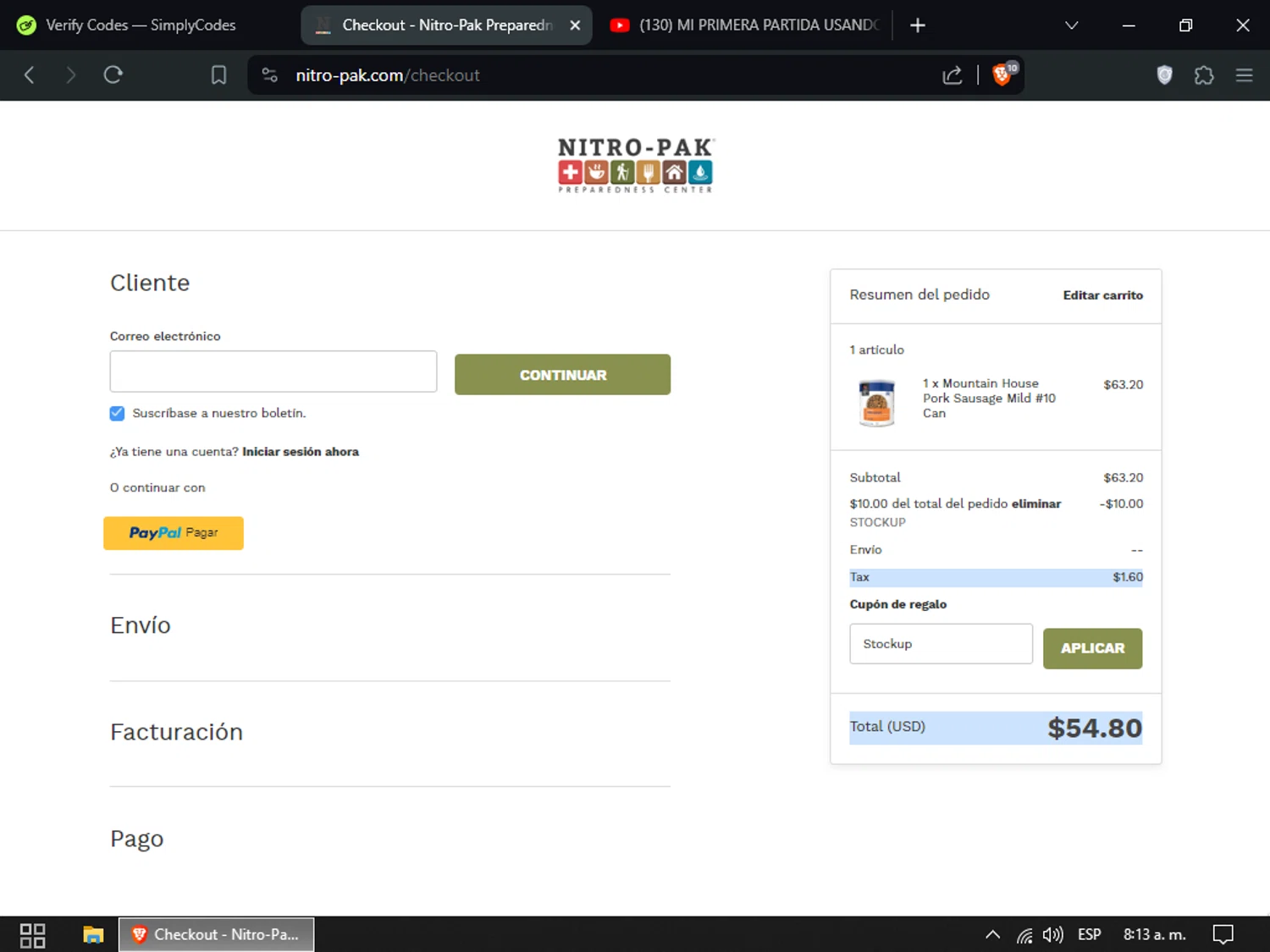Click Iniciar sesión ahora link
The height and width of the screenshot is (952, 1270).
301,452
